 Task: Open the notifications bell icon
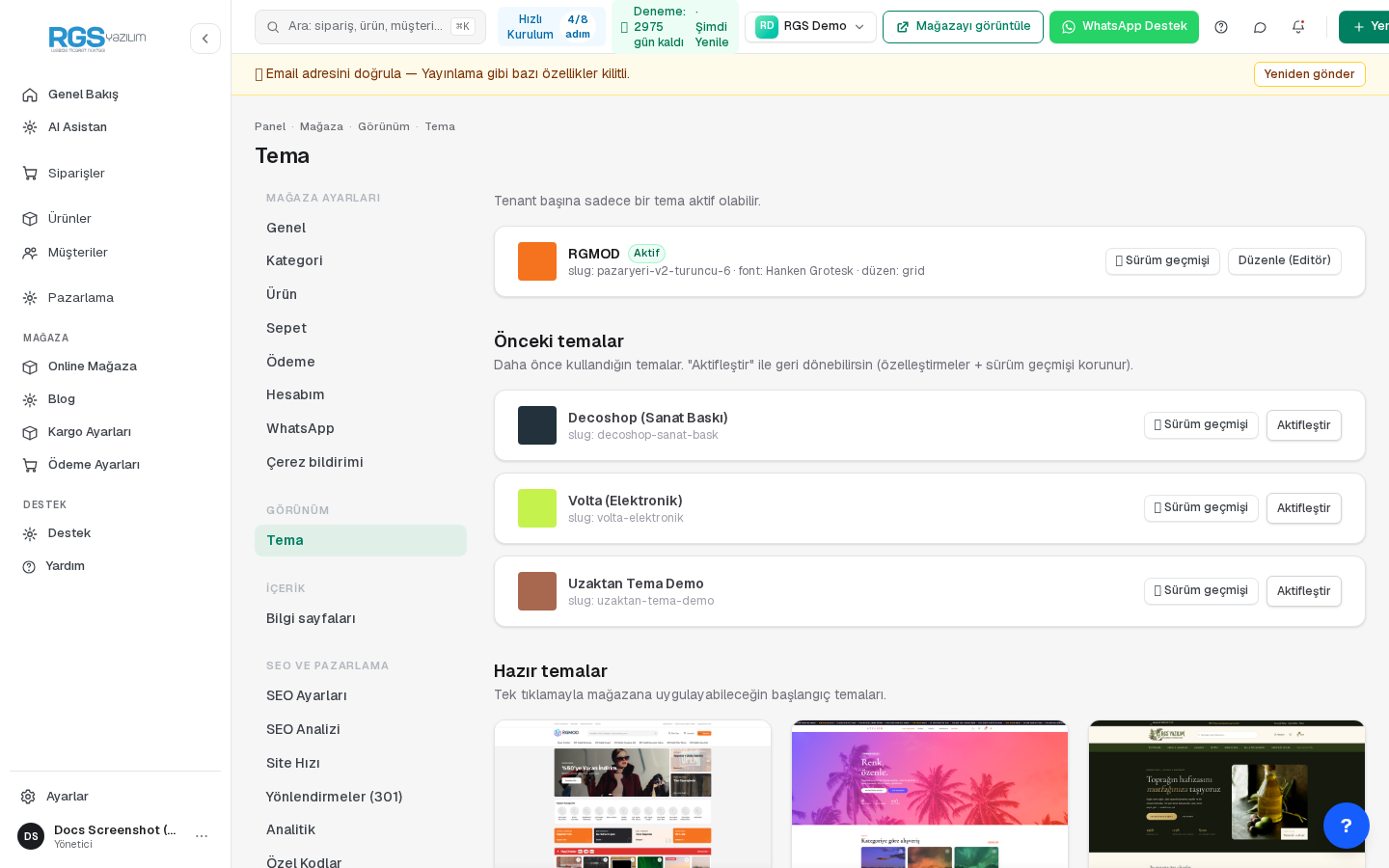pyautogui.click(x=1298, y=27)
